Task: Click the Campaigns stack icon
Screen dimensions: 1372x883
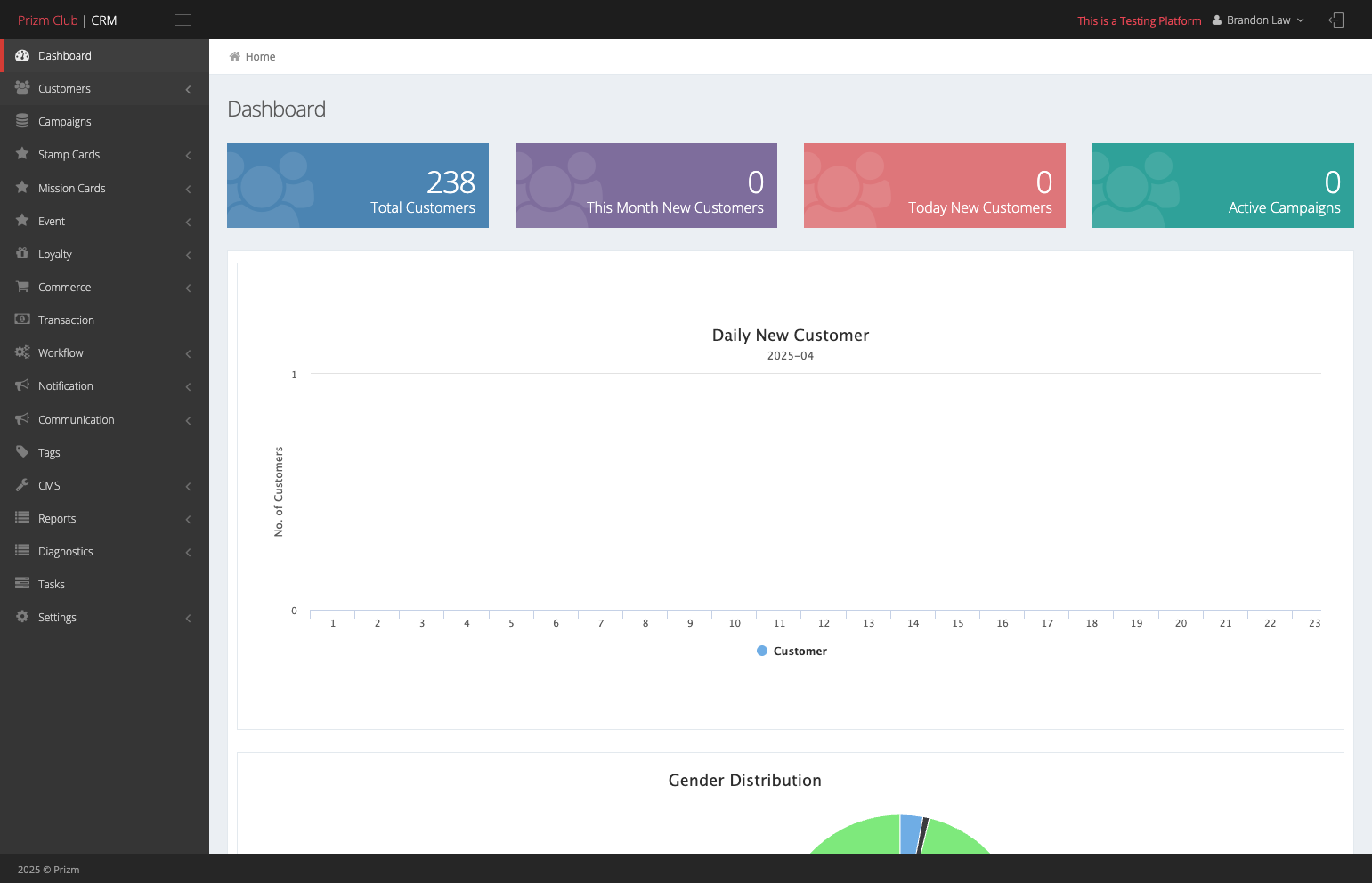Action: (22, 121)
